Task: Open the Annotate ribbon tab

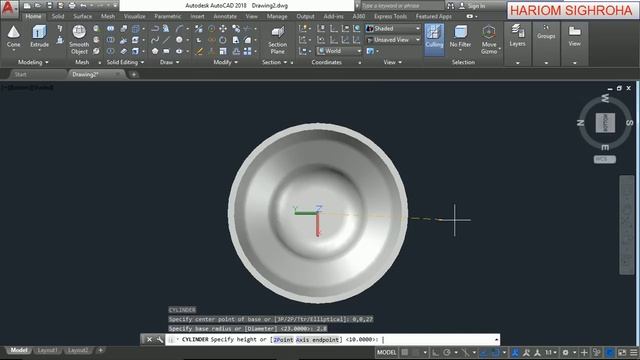Action: (x=225, y=16)
